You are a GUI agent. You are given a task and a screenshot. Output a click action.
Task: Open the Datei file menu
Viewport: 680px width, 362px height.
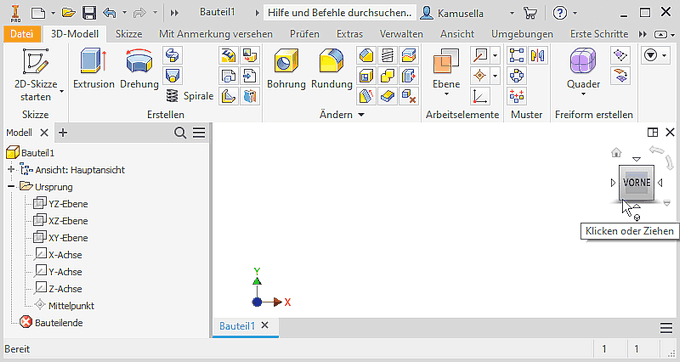pos(22,34)
